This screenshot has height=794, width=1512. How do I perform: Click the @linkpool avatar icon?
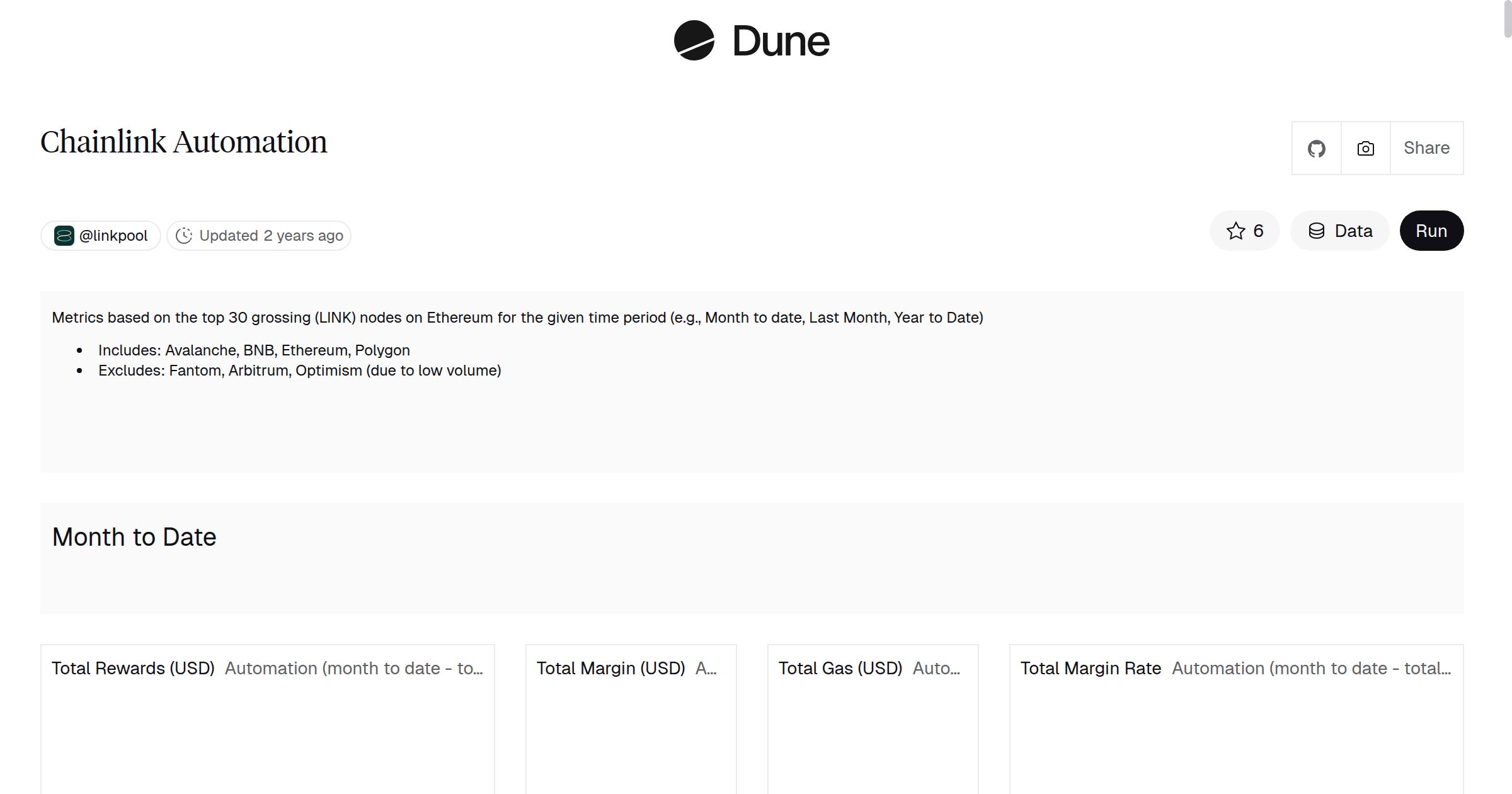pyautogui.click(x=65, y=235)
